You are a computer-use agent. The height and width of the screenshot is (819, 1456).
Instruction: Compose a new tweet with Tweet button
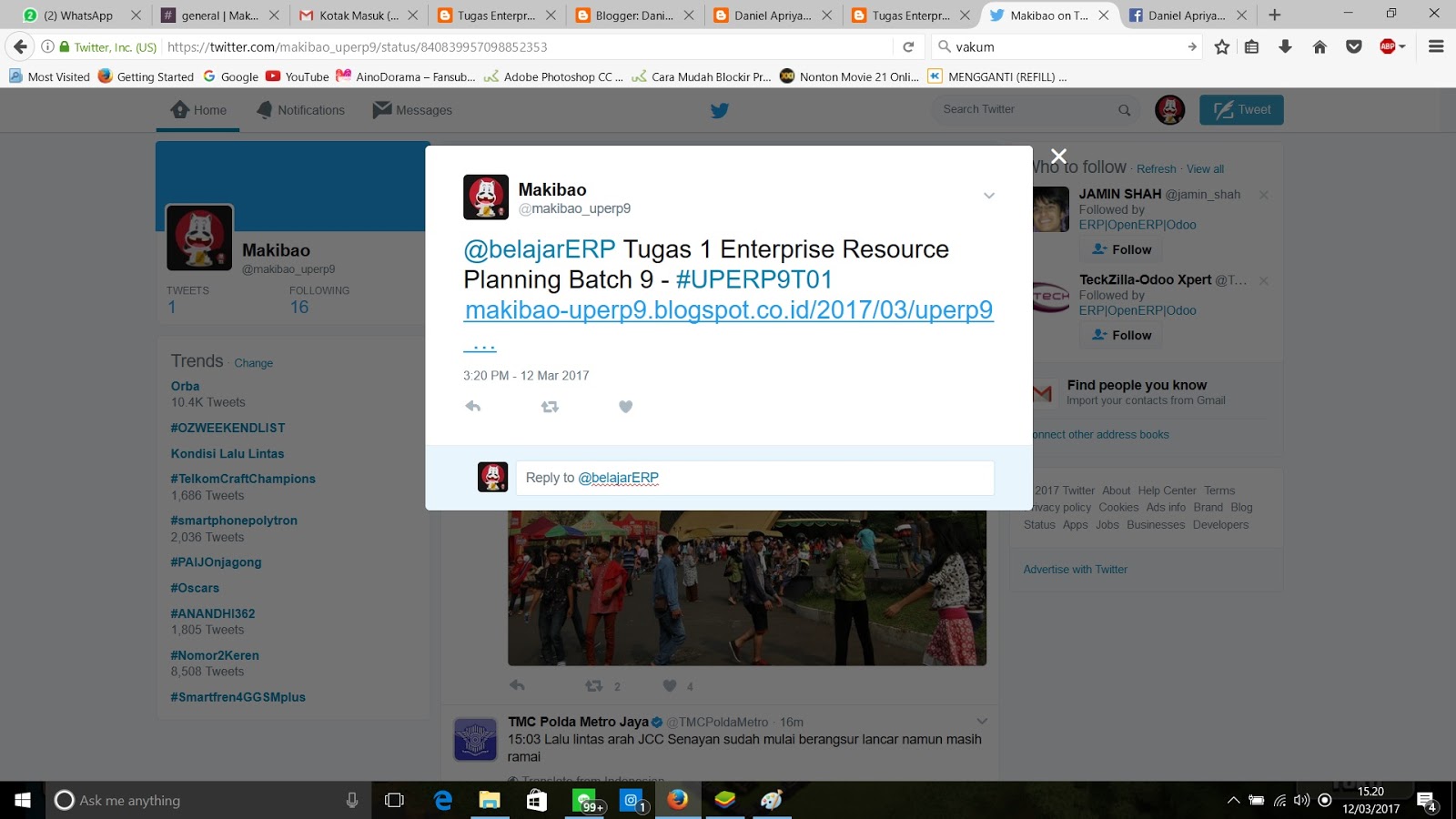tap(1241, 110)
